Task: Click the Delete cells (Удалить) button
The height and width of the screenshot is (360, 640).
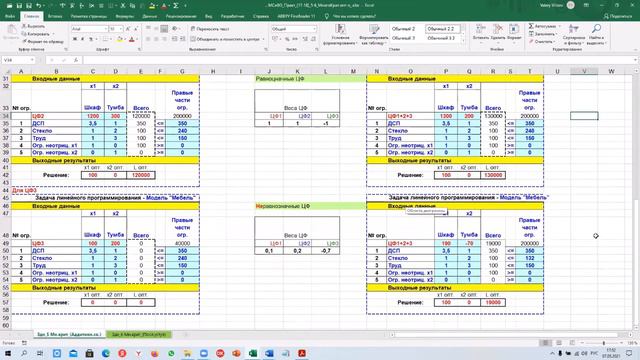Action: 498,33
